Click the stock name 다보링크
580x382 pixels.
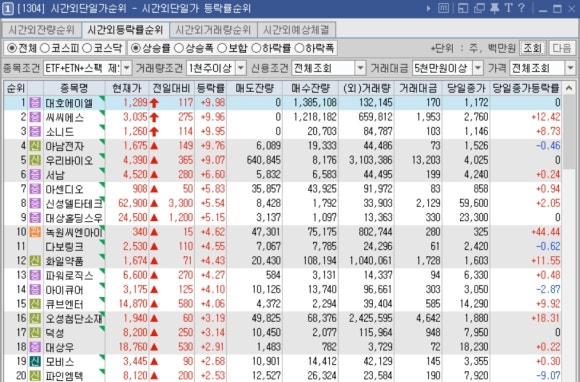tap(64, 247)
